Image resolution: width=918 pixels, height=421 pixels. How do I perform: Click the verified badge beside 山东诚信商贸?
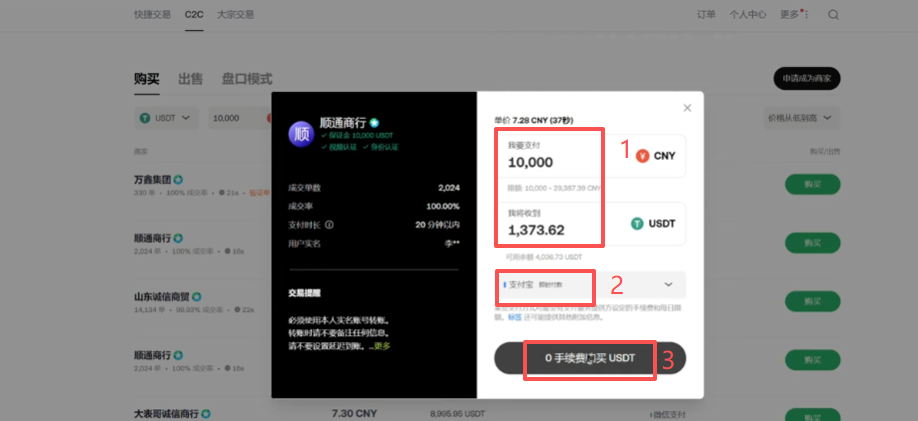click(x=197, y=297)
